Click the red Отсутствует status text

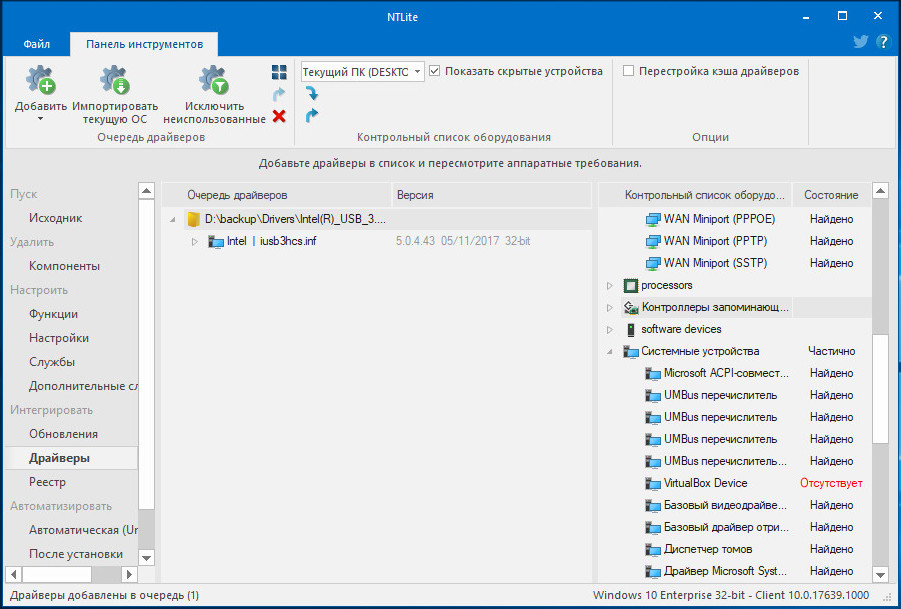point(831,483)
